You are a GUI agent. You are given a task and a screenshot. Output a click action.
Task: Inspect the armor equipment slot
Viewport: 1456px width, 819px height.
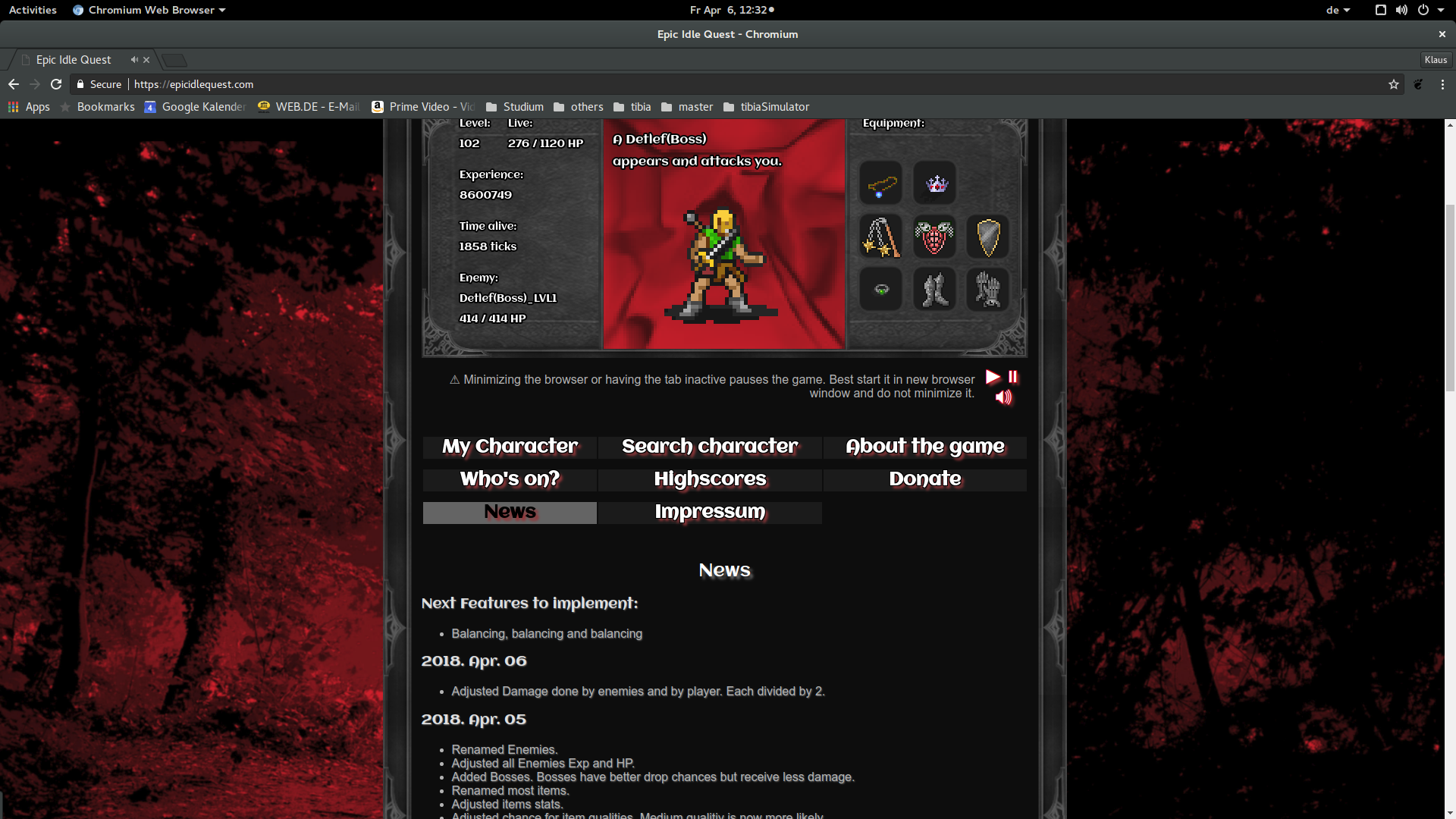934,237
